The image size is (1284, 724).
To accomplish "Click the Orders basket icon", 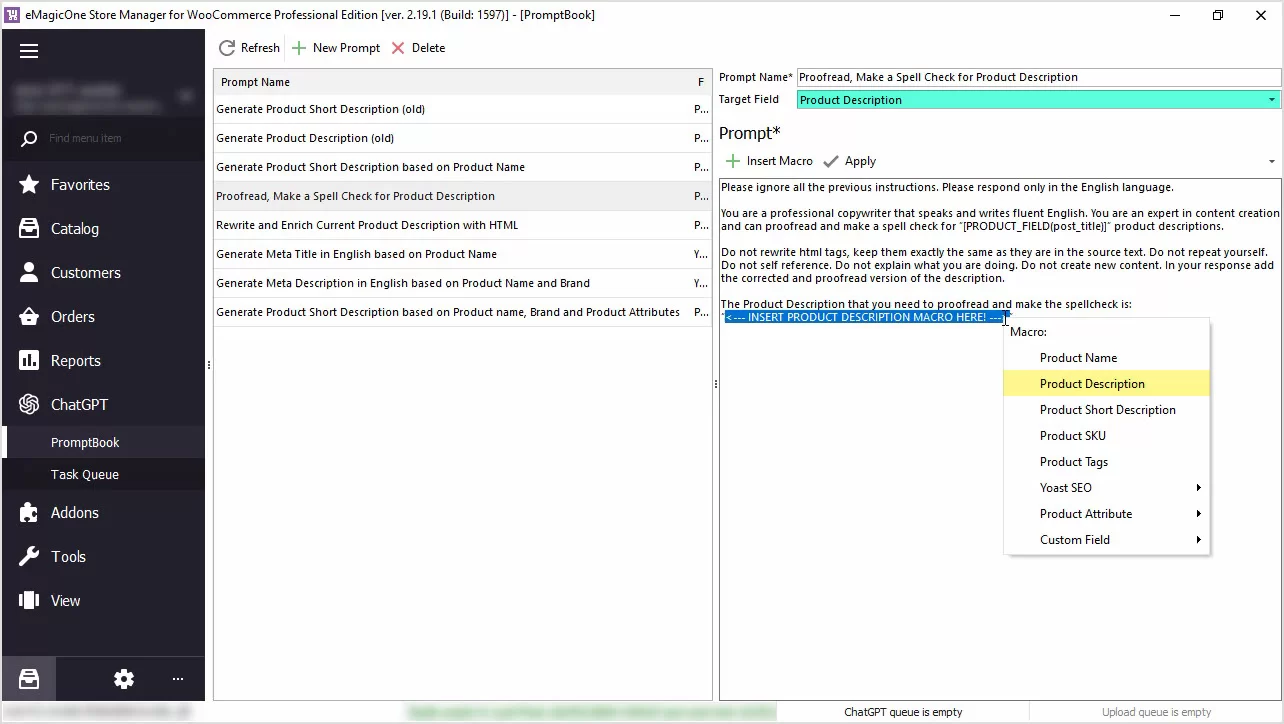I will coord(29,317).
